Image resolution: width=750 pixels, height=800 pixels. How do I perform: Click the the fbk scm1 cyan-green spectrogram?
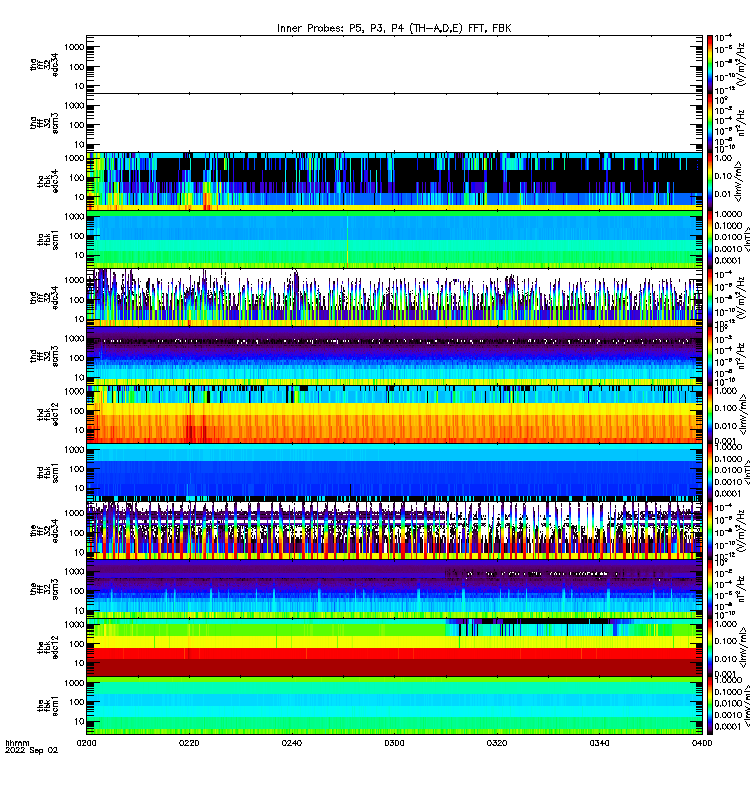394,706
